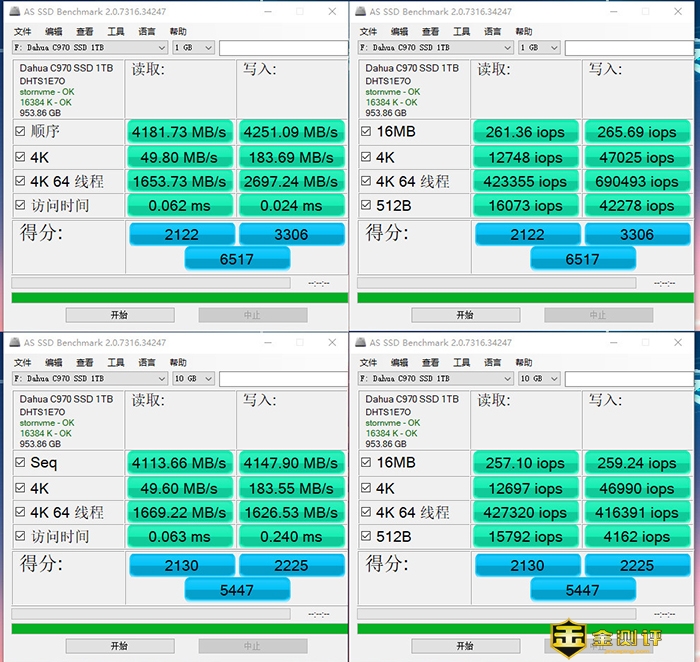Click the AS SSD icon in bottom-left window title bar
The height and width of the screenshot is (662, 700).
pos(14,343)
